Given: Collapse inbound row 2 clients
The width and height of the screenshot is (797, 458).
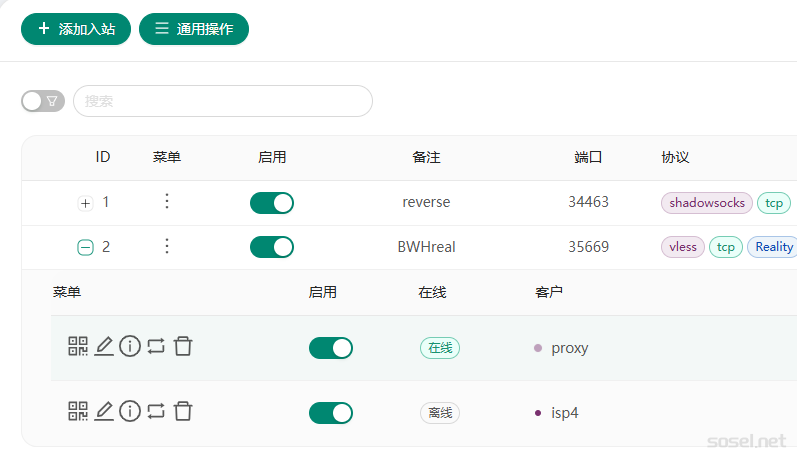Looking at the screenshot, I should (x=85, y=247).
